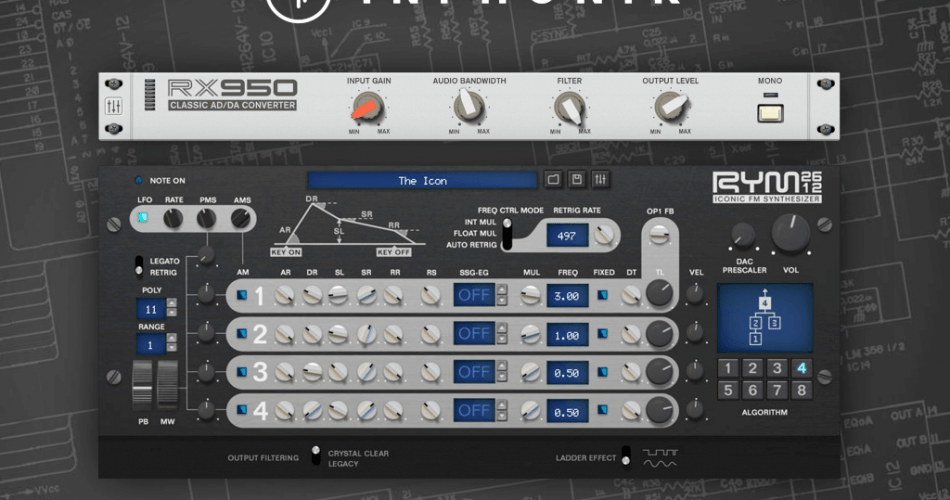Toggle AM for operator 1
This screenshot has width=950, height=500.
coord(242,296)
